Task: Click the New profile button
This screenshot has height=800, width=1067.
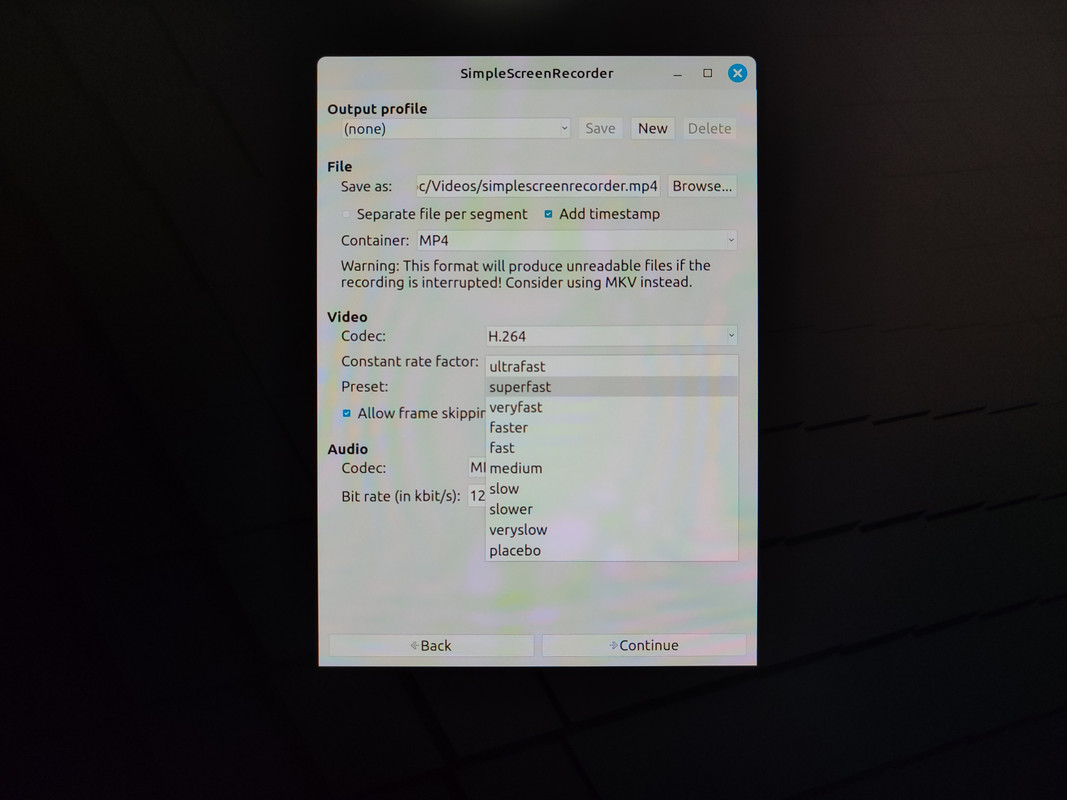Action: (653, 129)
